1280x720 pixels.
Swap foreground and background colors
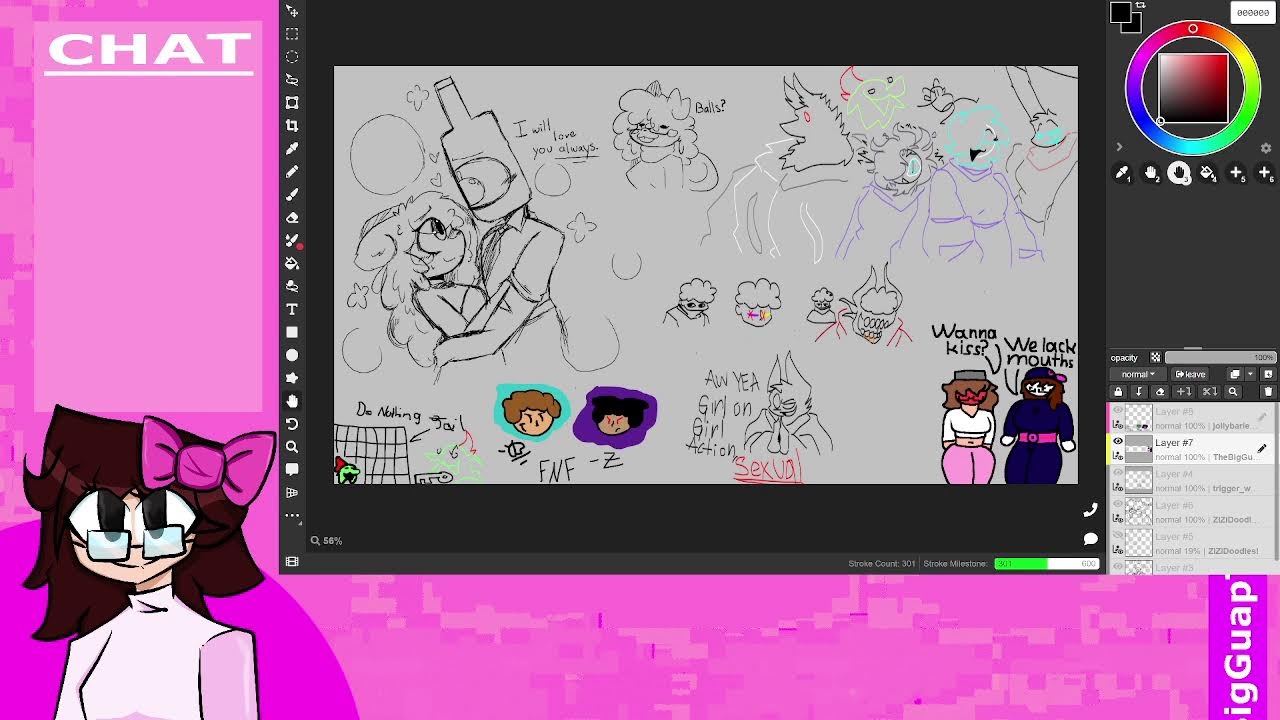(x=1140, y=6)
